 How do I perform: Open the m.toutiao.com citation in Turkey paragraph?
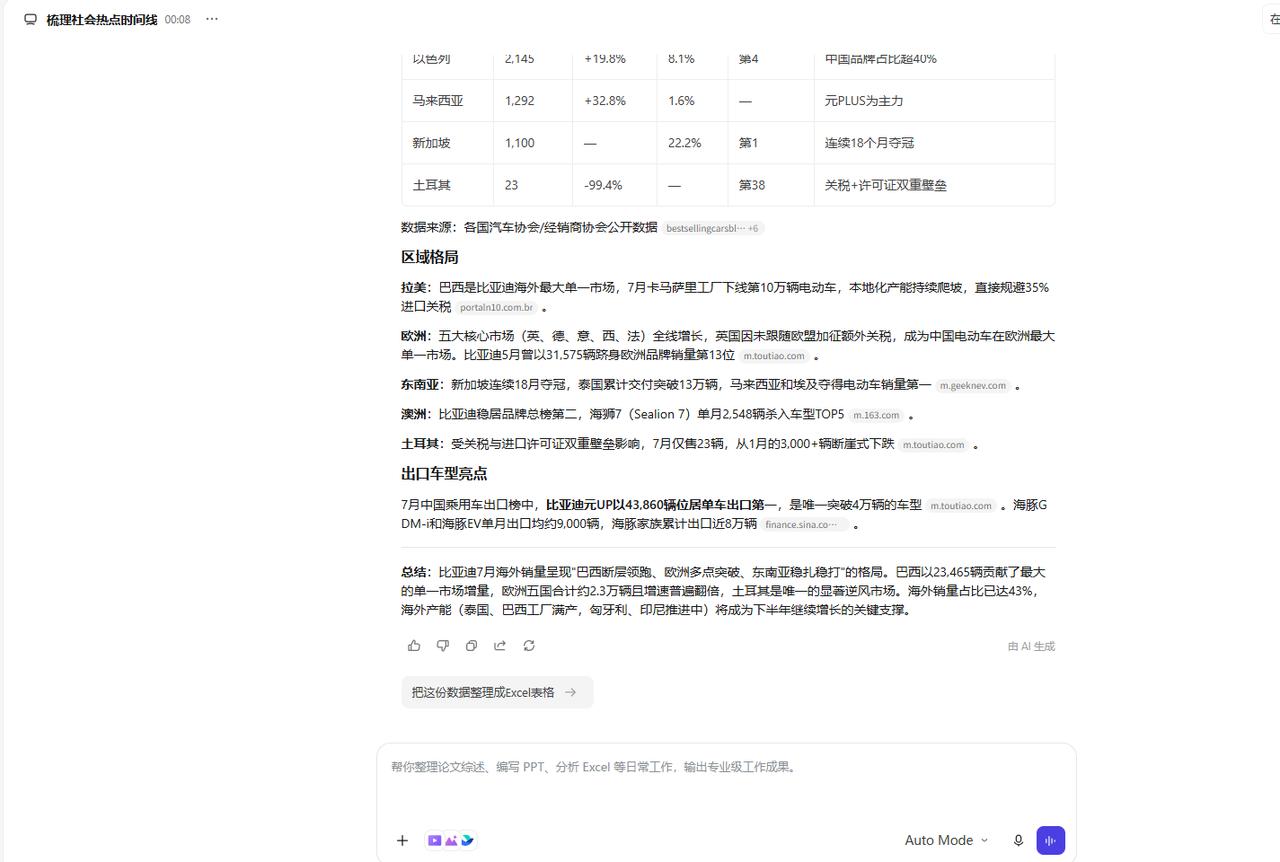[x=934, y=445]
